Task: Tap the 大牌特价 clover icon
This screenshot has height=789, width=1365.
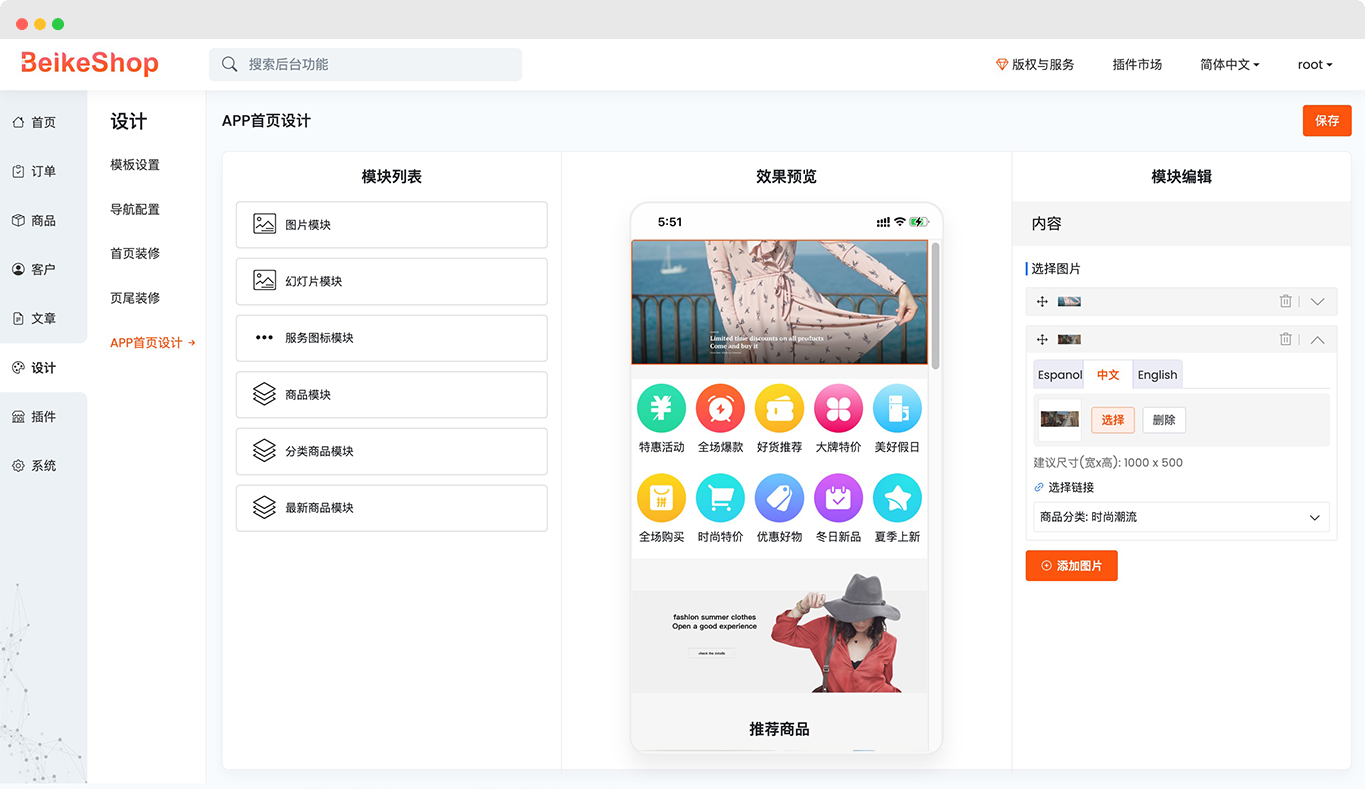Action: click(838, 408)
